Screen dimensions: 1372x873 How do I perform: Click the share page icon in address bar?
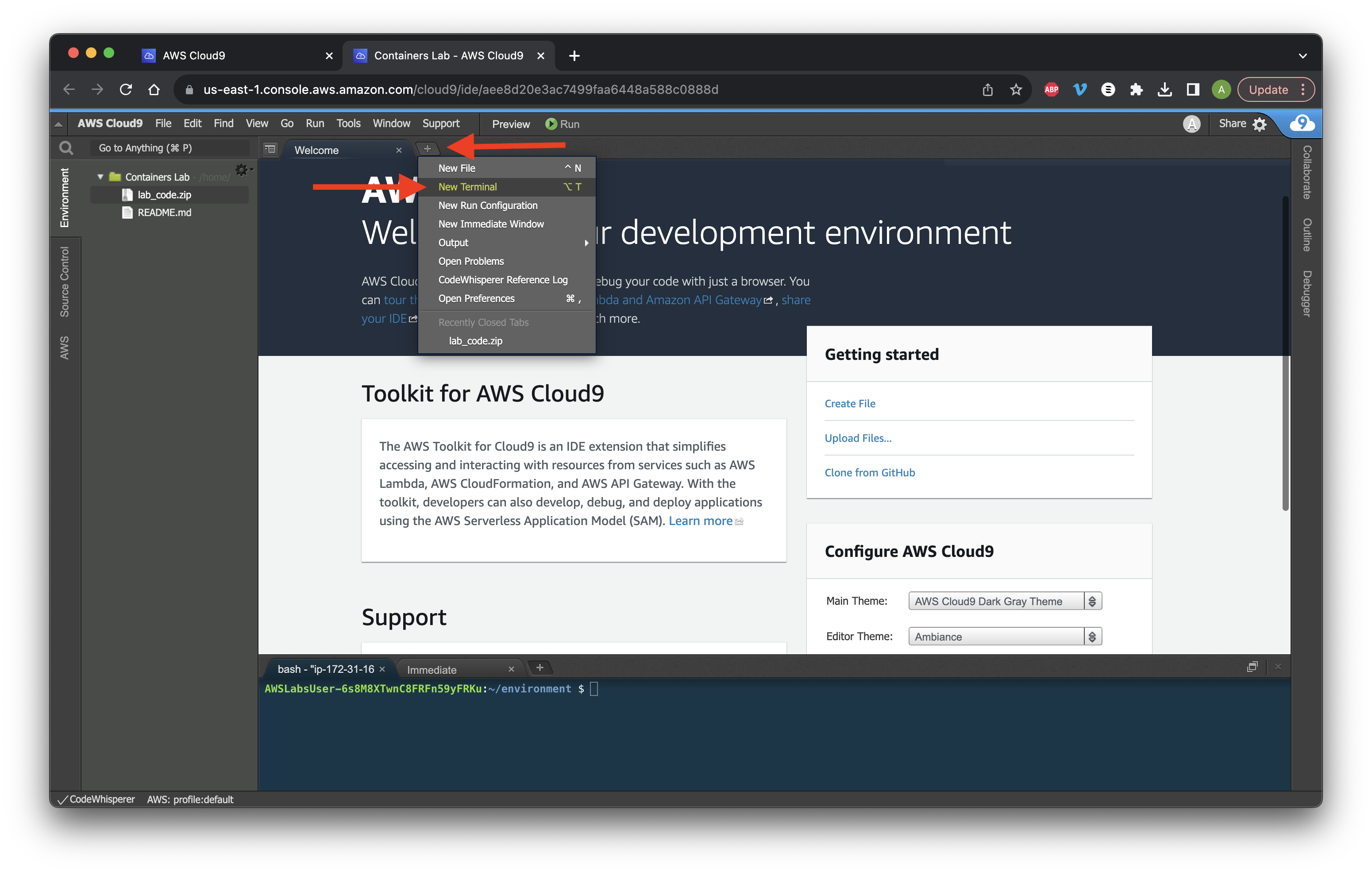point(987,89)
